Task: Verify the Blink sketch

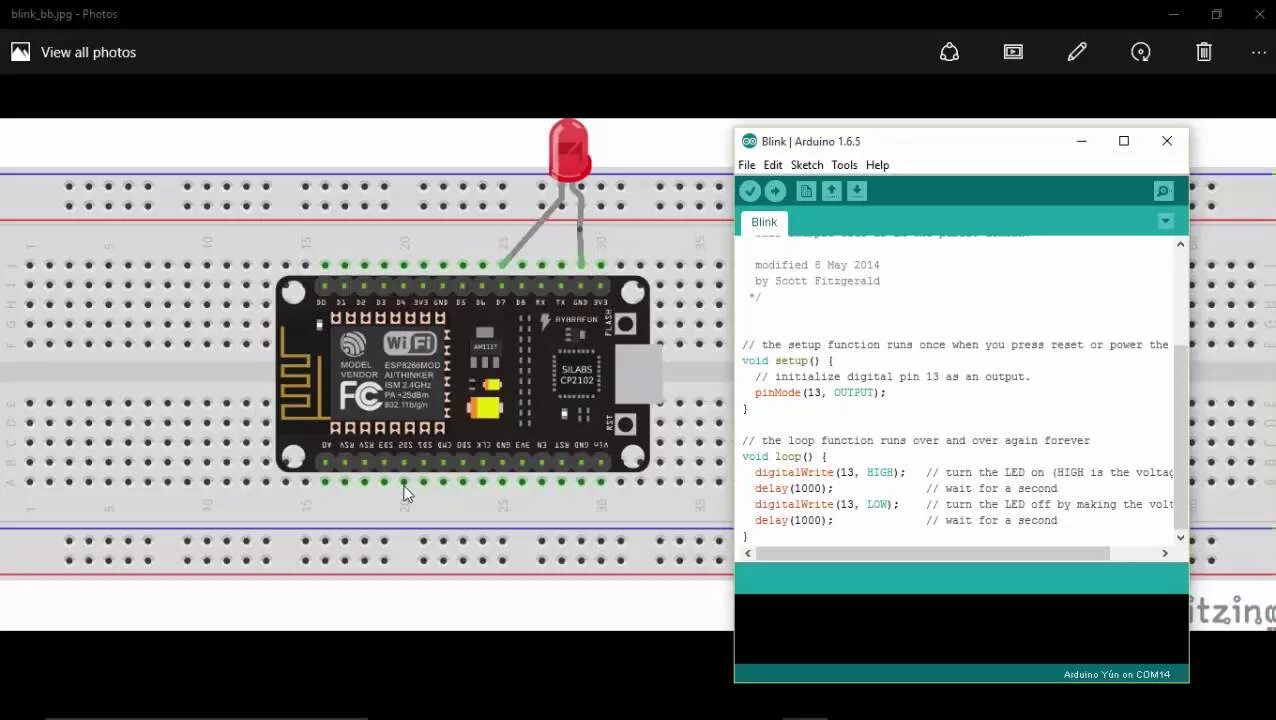Action: (750, 190)
